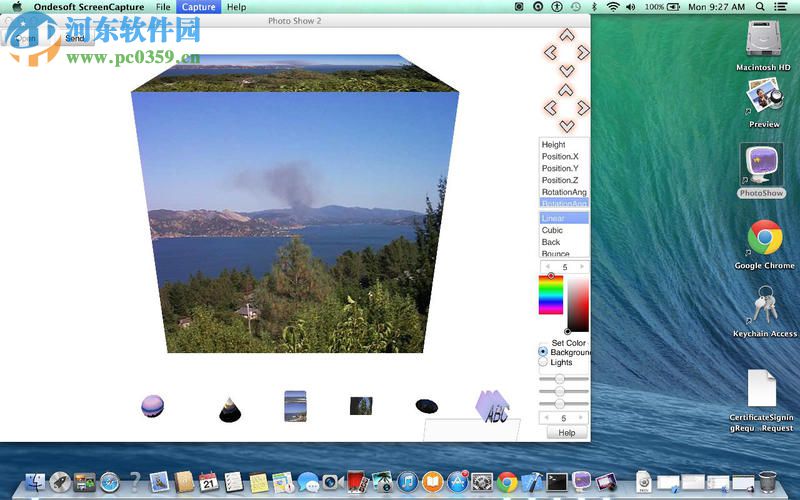The image size is (800, 500).
Task: Click the third horizontal slider below Lights
Action: [564, 404]
